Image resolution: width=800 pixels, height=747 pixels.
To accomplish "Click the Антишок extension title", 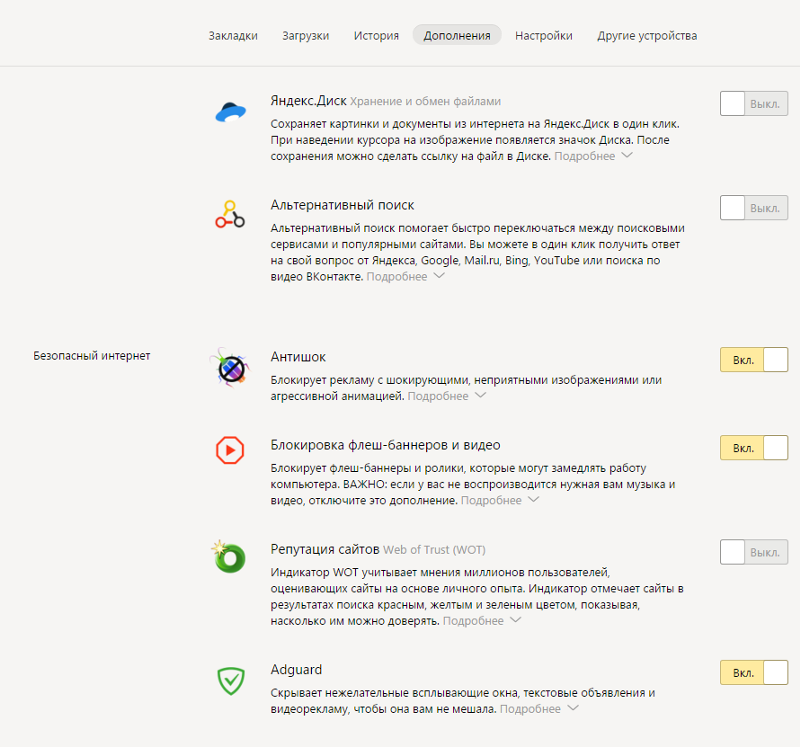I will tap(298, 357).
